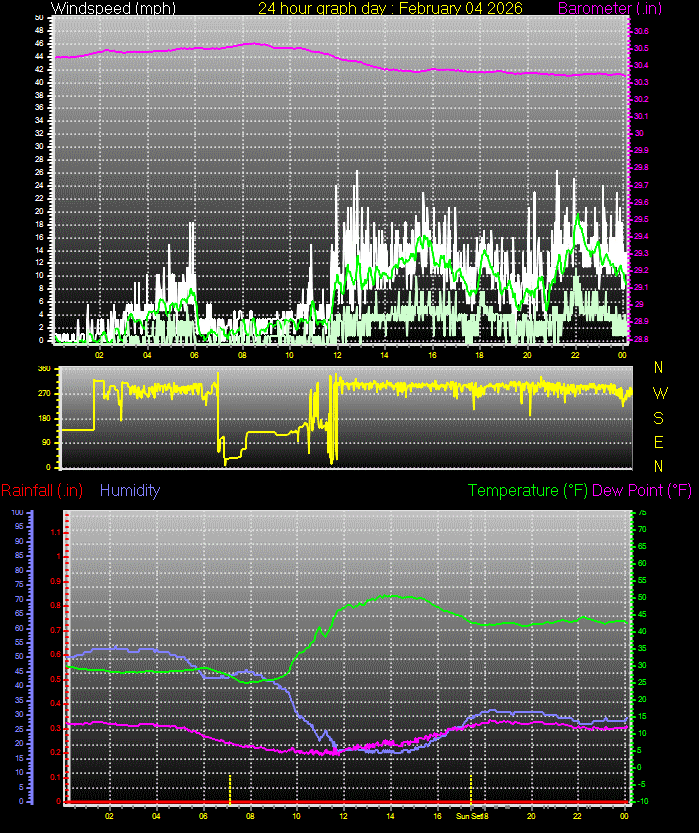Click the '-10' temperature axis value
Screen dimensions: 699x833
pyautogui.click(x=642, y=801)
